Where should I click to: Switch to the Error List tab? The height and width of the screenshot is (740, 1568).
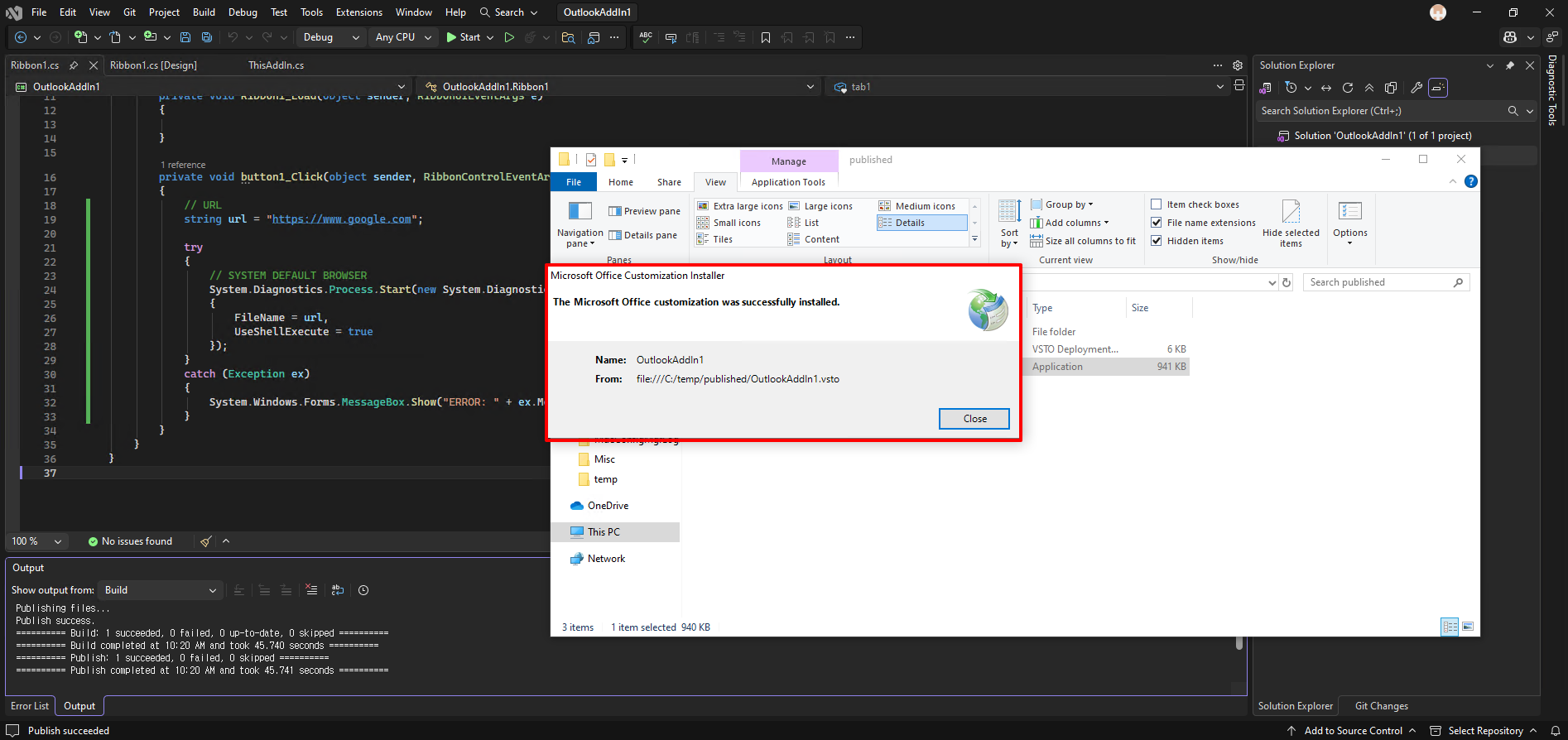point(30,706)
